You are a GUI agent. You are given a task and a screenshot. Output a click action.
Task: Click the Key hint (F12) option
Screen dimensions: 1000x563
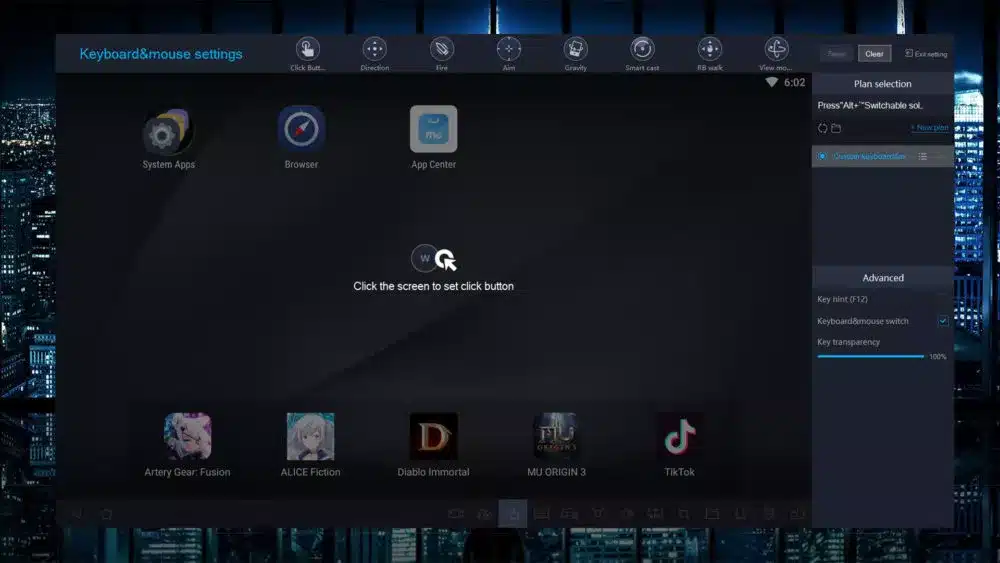point(842,299)
